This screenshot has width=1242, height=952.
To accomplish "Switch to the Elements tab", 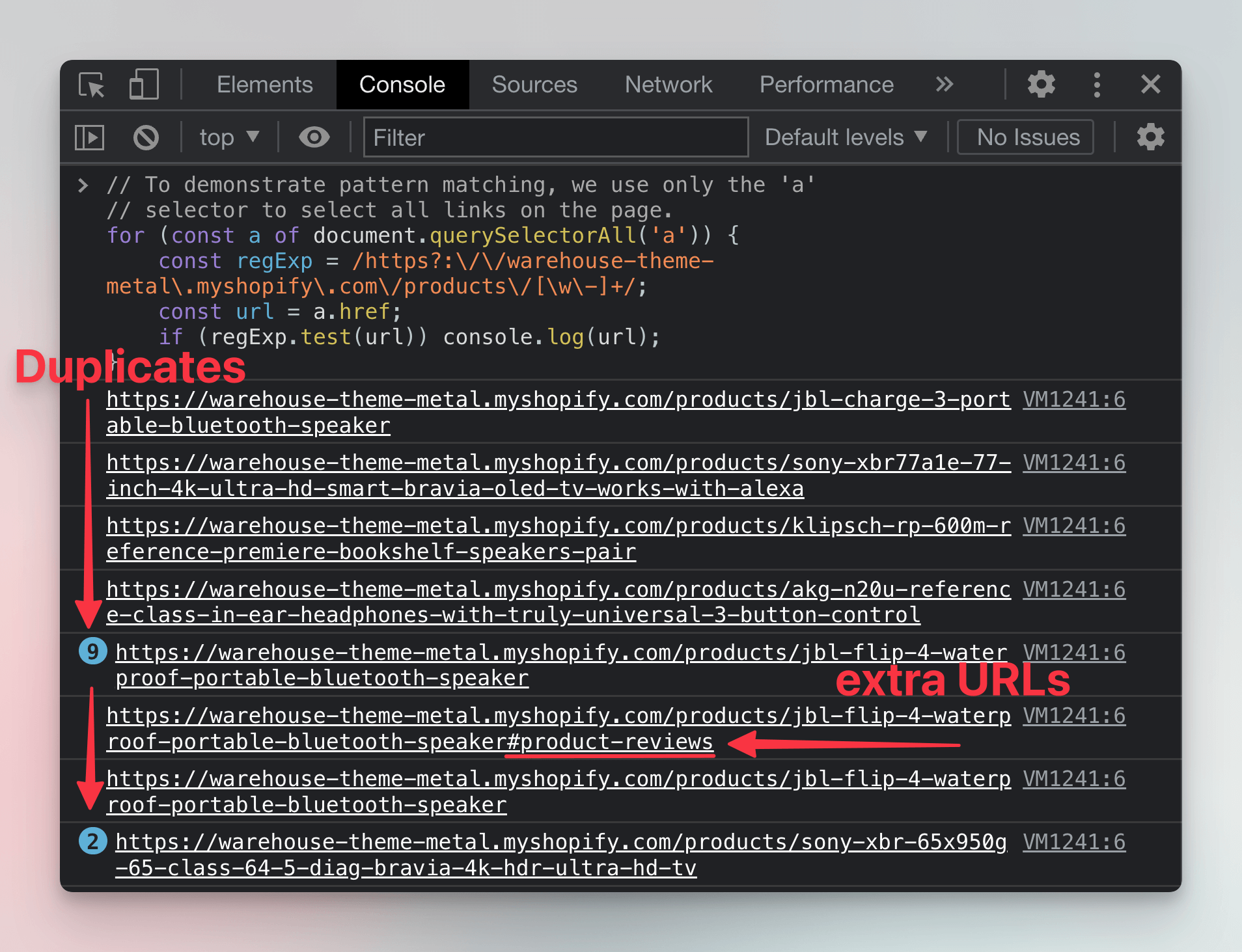I will pos(264,85).
